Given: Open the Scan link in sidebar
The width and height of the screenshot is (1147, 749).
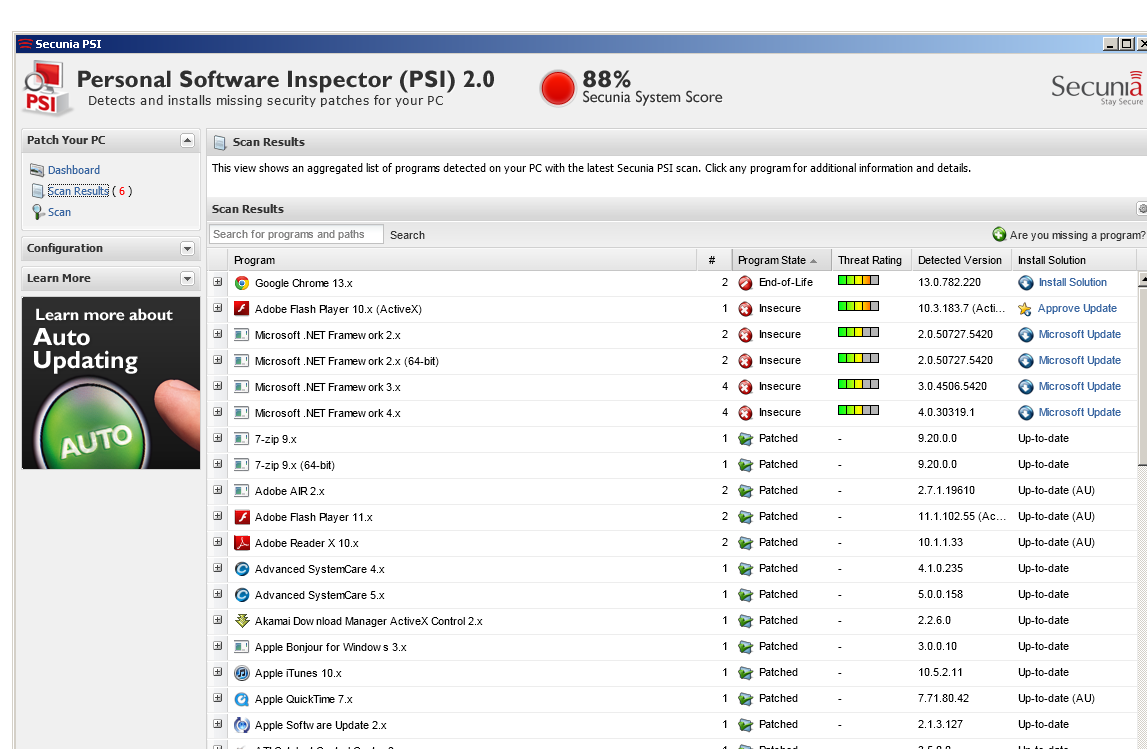Looking at the screenshot, I should pyautogui.click(x=59, y=212).
